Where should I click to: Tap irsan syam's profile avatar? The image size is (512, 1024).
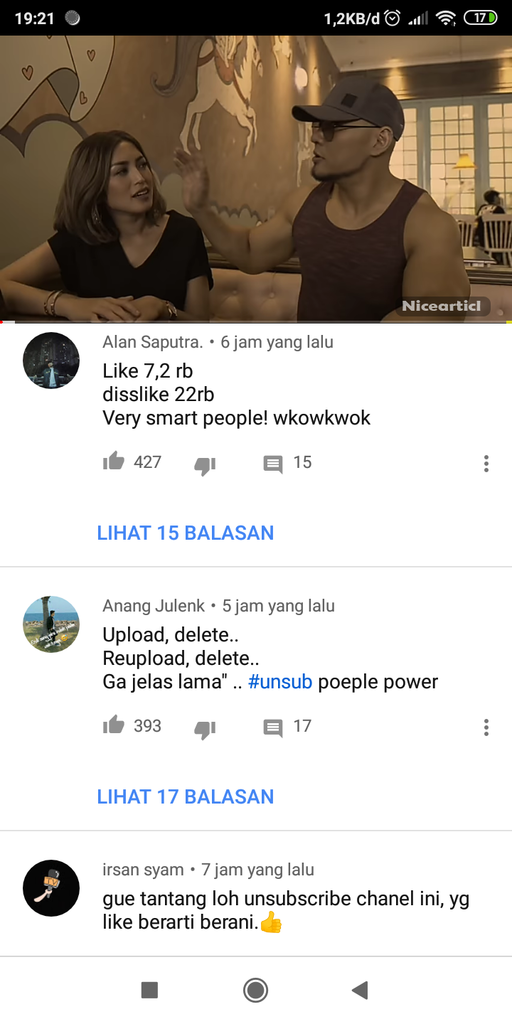click(x=51, y=888)
